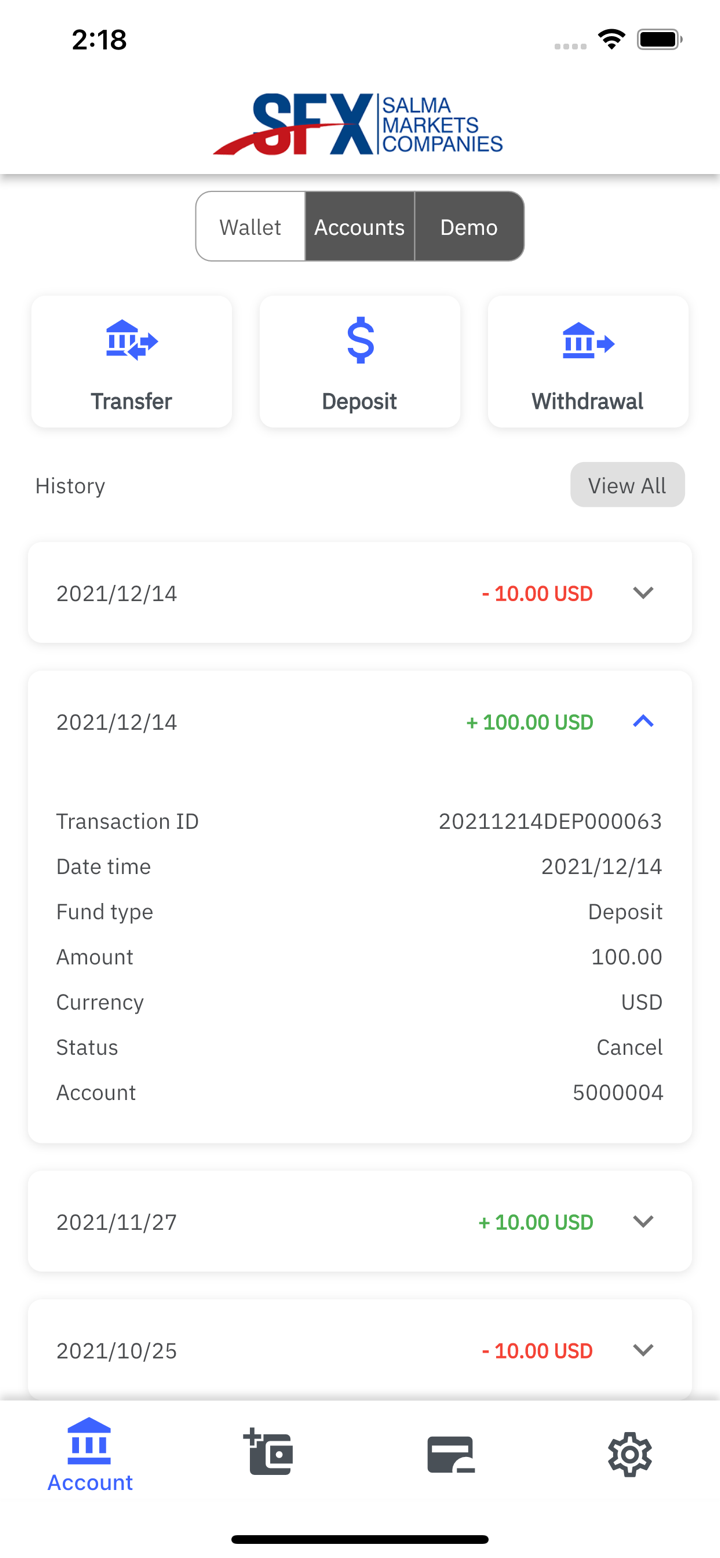Open the settings gear icon

coord(630,1454)
